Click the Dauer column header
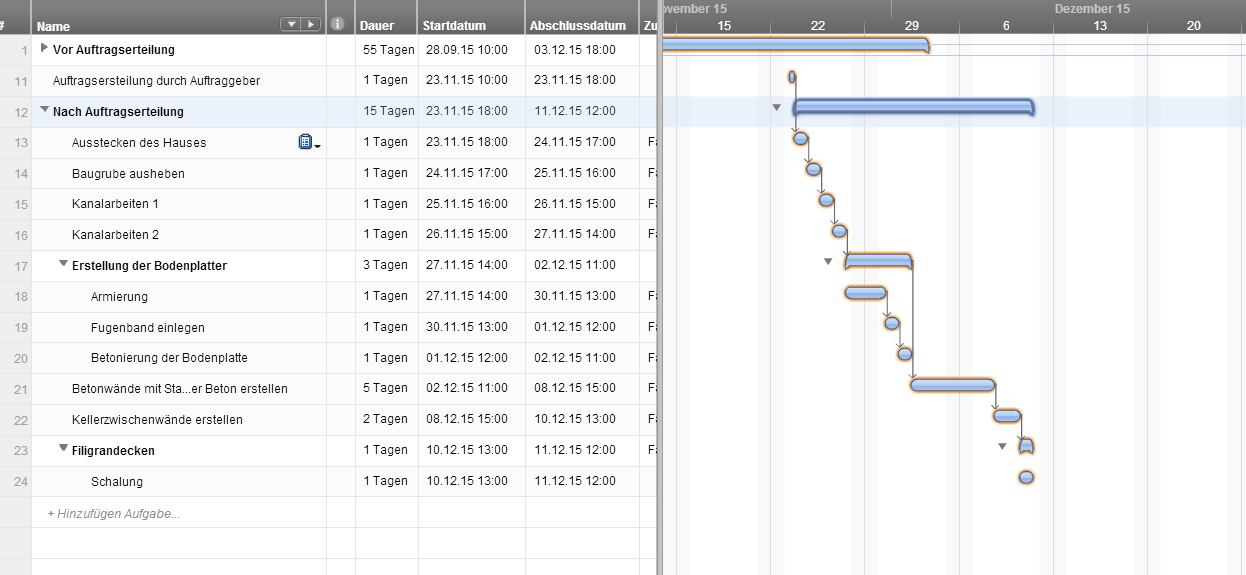Viewport: 1246px width, 575px height. point(377,26)
